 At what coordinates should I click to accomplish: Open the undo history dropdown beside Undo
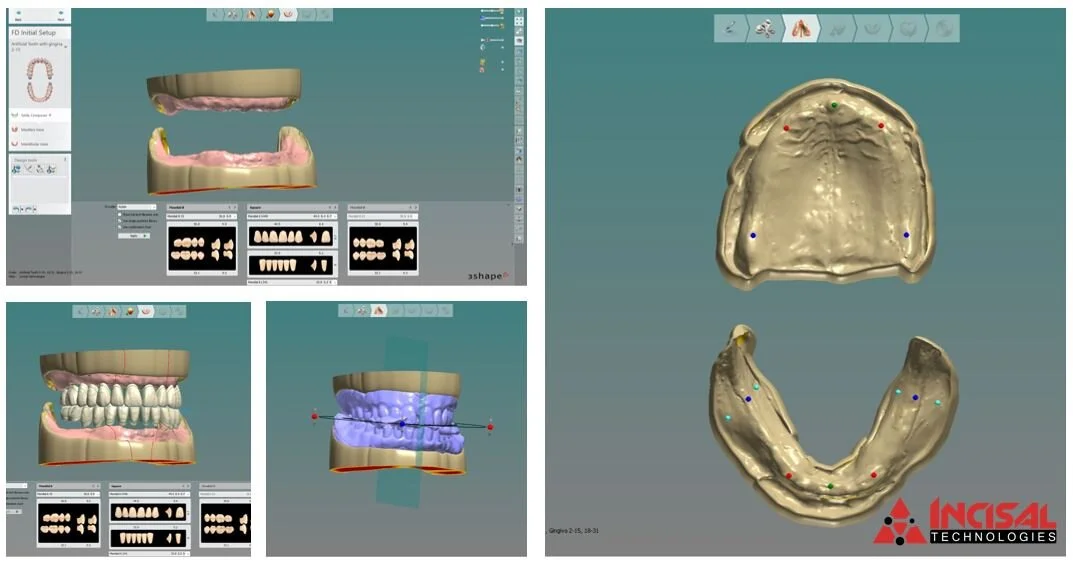(x=22, y=209)
